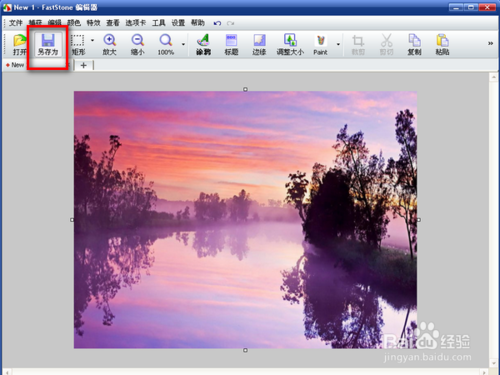500x375 pixels.
Task: Open the 工具 menu
Action: [x=159, y=23]
